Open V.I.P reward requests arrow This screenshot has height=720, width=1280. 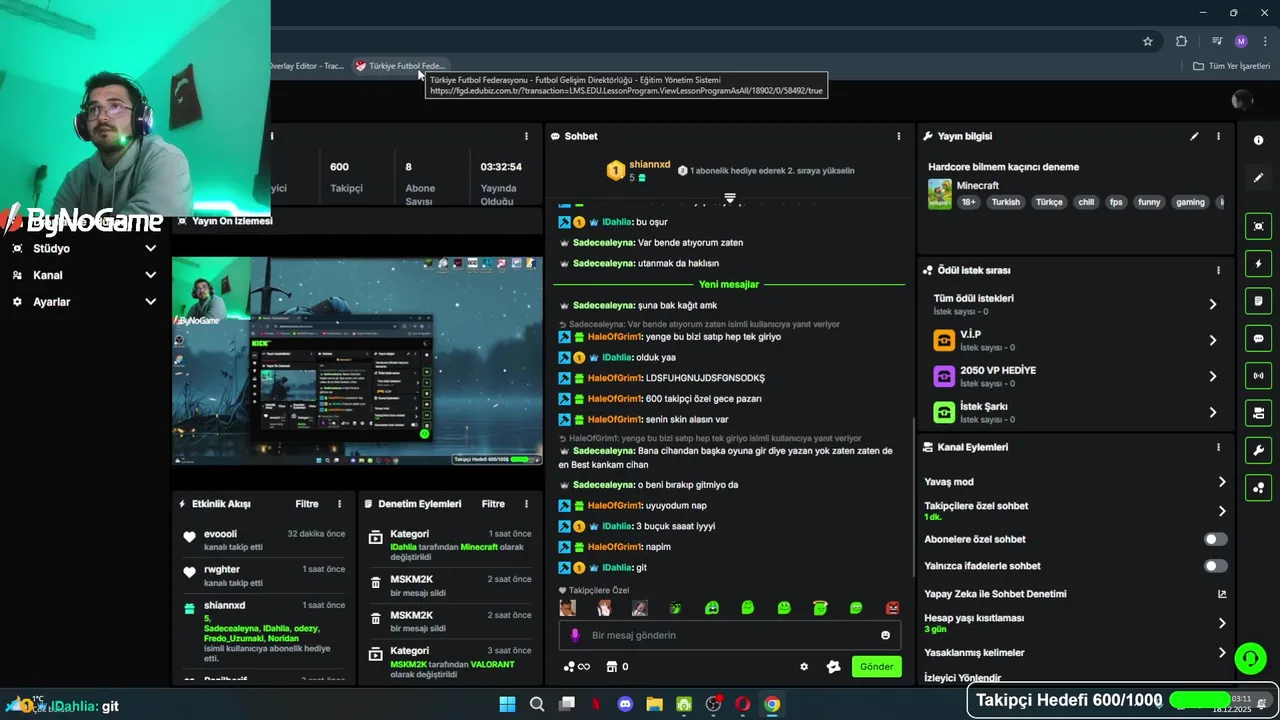pyautogui.click(x=1212, y=340)
